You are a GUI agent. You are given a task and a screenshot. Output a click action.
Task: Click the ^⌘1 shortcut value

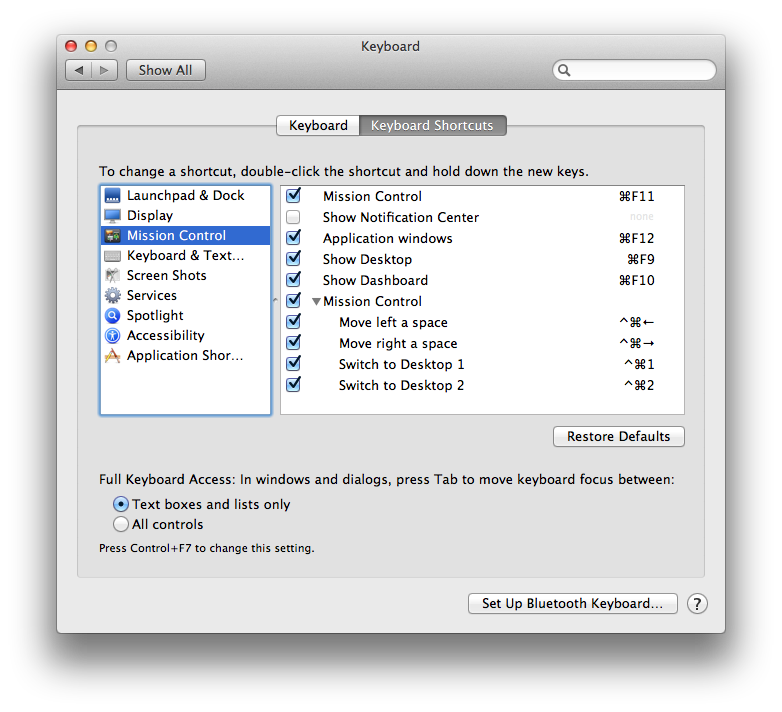[x=639, y=364]
